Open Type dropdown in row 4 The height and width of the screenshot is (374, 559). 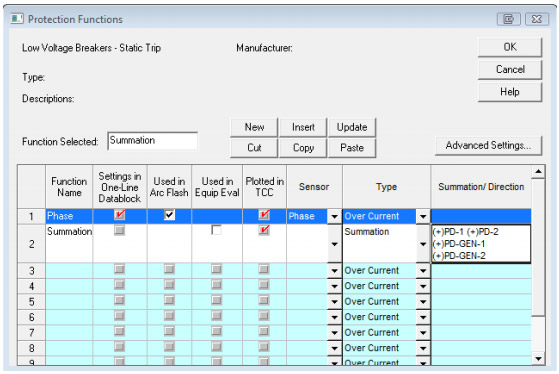[x=423, y=286]
